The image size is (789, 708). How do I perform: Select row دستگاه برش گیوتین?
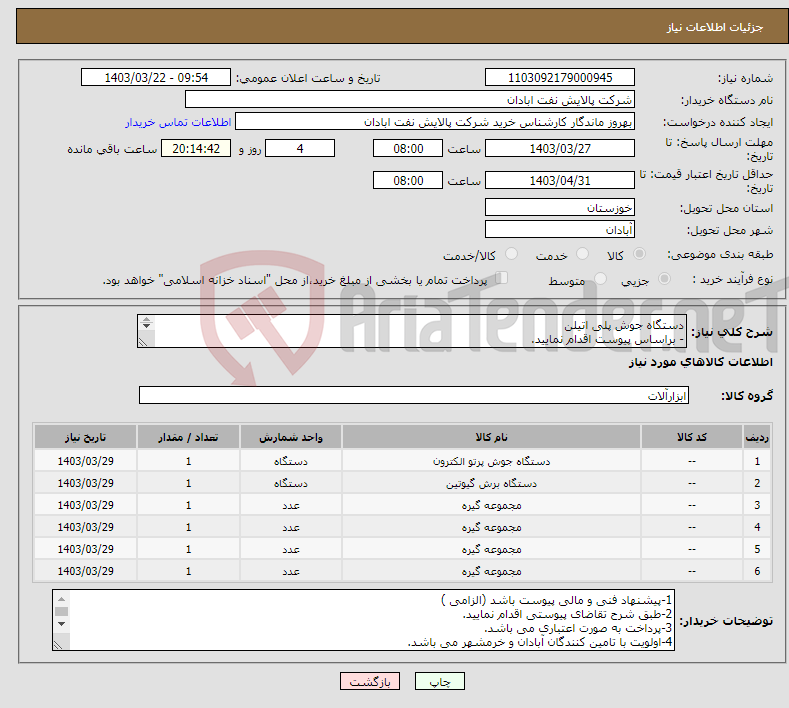pos(403,483)
